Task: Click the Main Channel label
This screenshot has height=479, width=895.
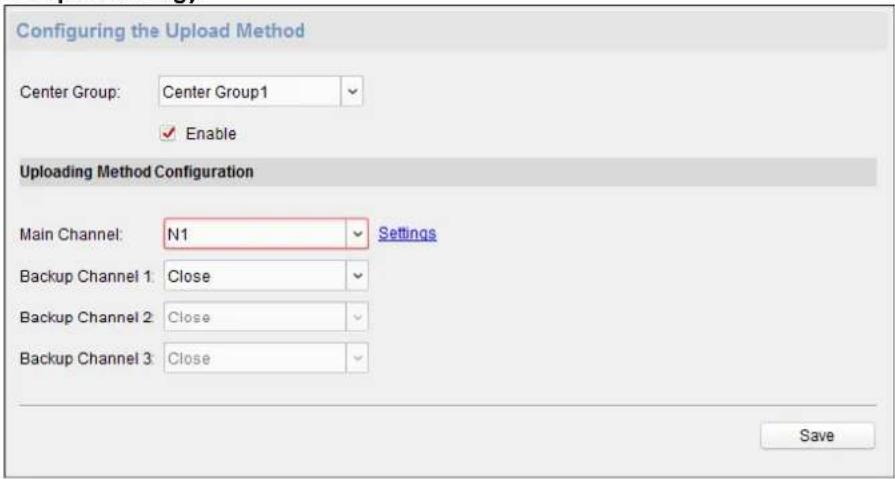Action: coord(71,234)
